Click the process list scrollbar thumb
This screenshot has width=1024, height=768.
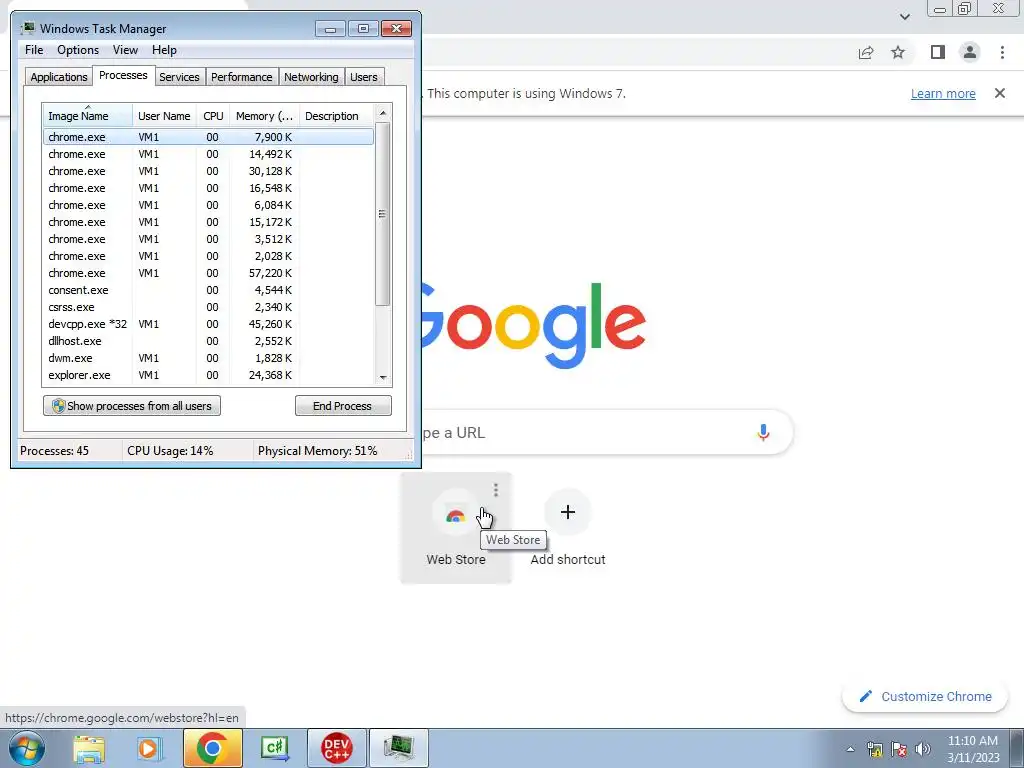point(383,214)
